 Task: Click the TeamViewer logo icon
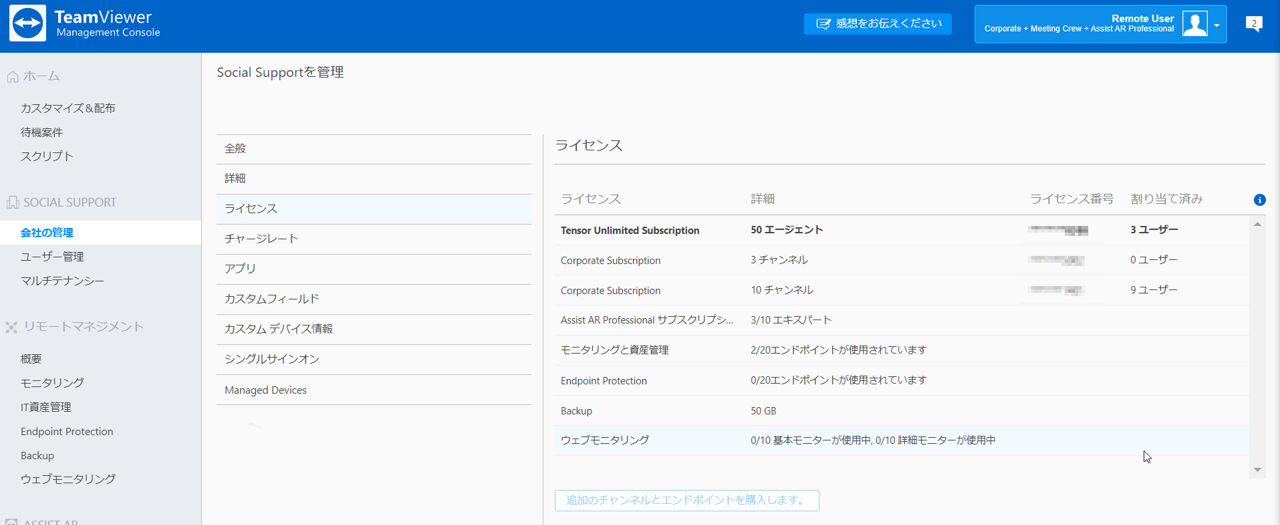click(27, 24)
